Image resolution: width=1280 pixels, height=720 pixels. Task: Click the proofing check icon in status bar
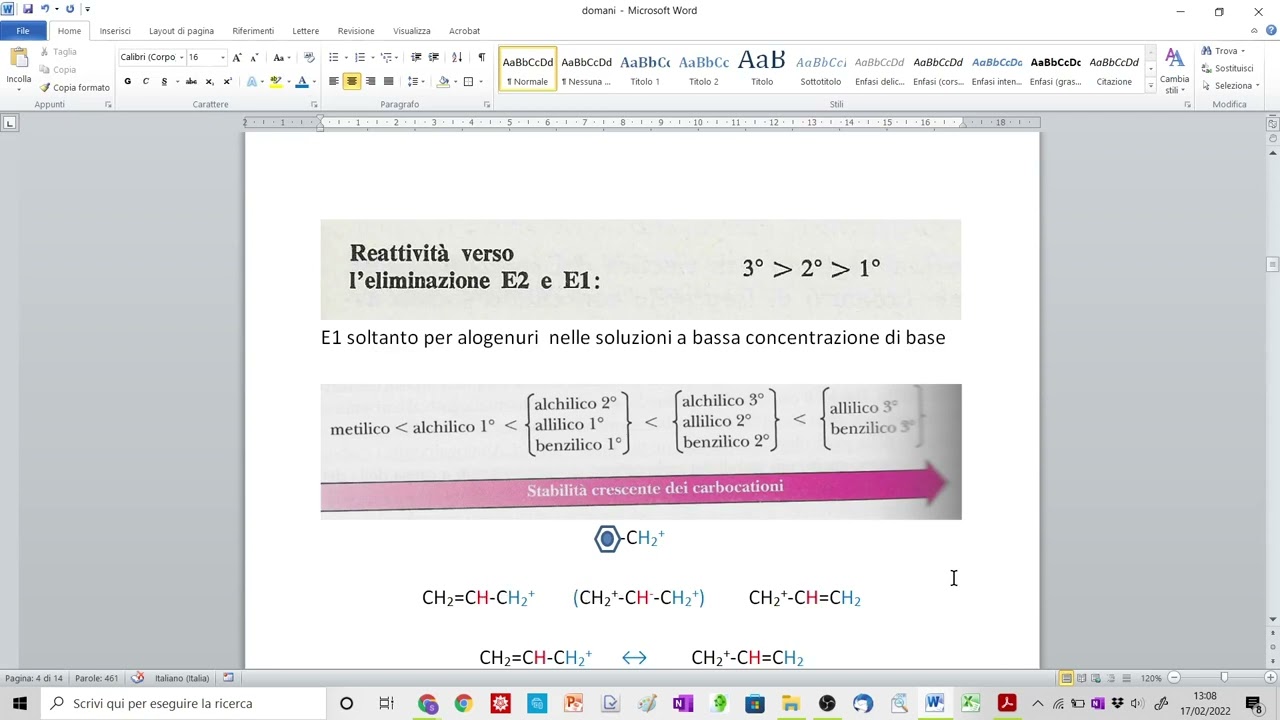tap(138, 678)
